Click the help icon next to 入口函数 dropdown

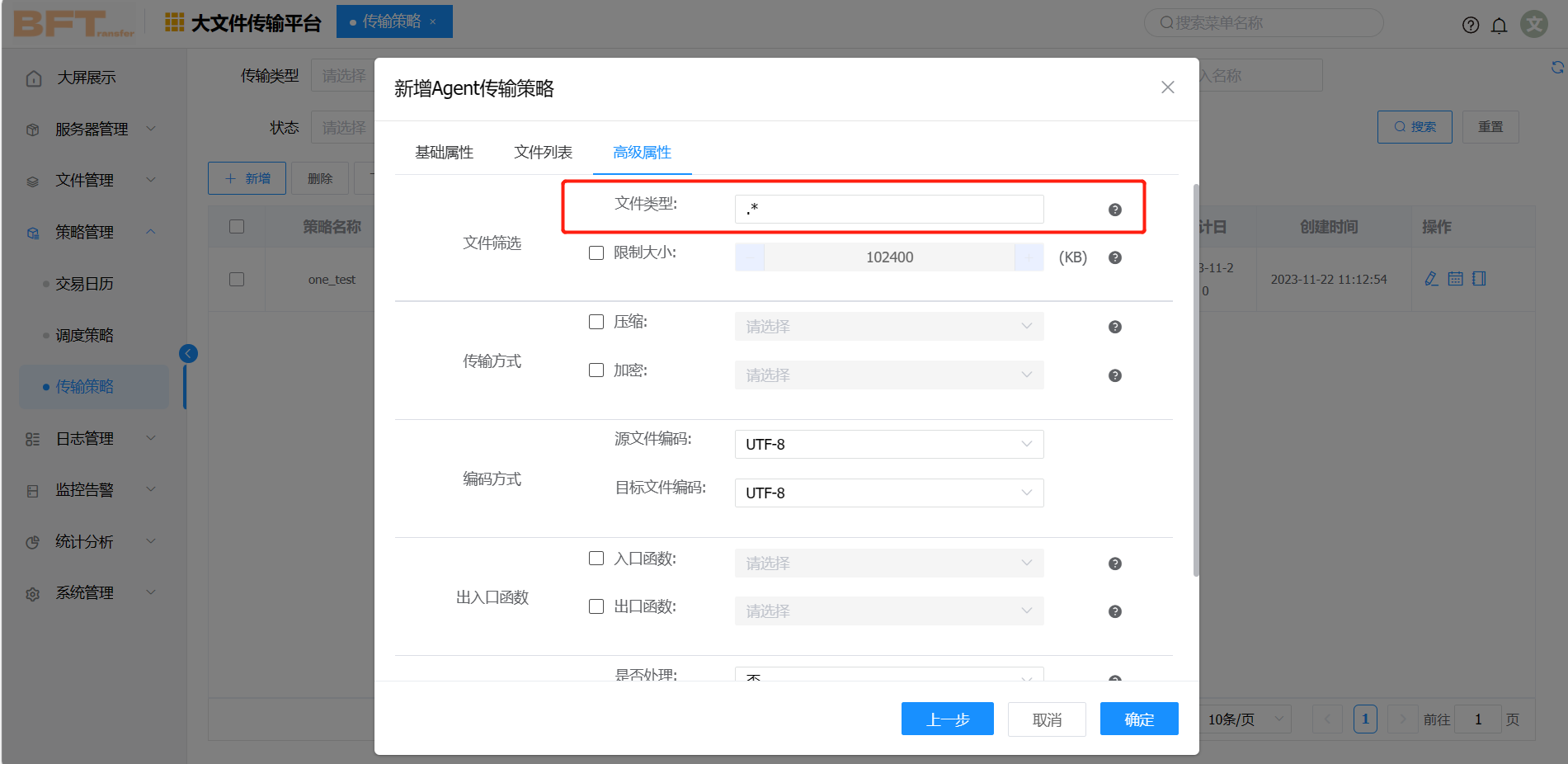1114,564
